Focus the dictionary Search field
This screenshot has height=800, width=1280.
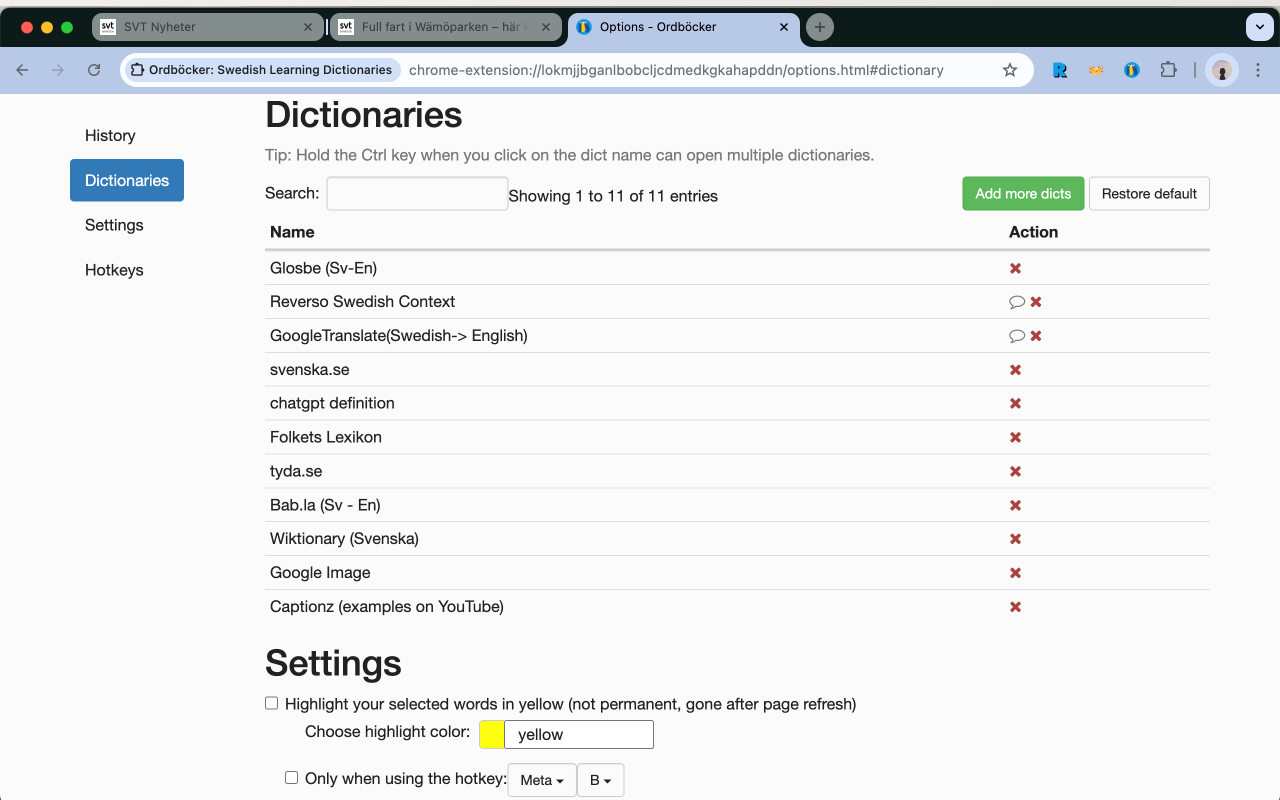(x=417, y=194)
